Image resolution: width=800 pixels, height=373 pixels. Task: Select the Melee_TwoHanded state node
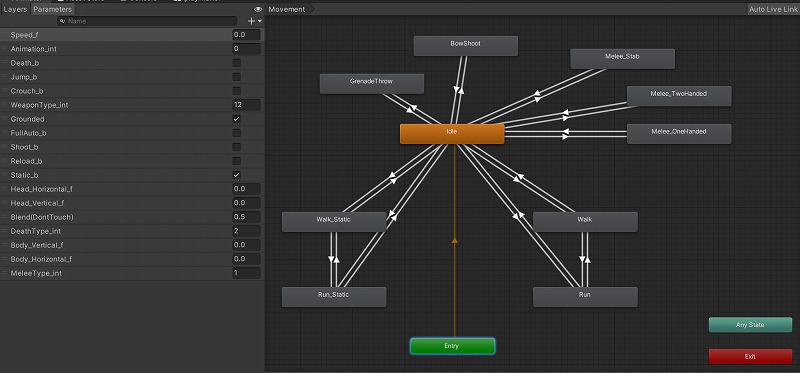[679, 96]
